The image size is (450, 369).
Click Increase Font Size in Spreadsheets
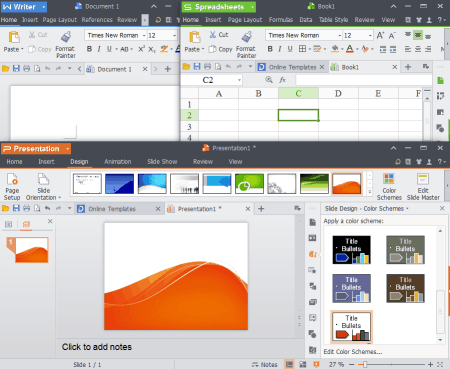coord(380,35)
